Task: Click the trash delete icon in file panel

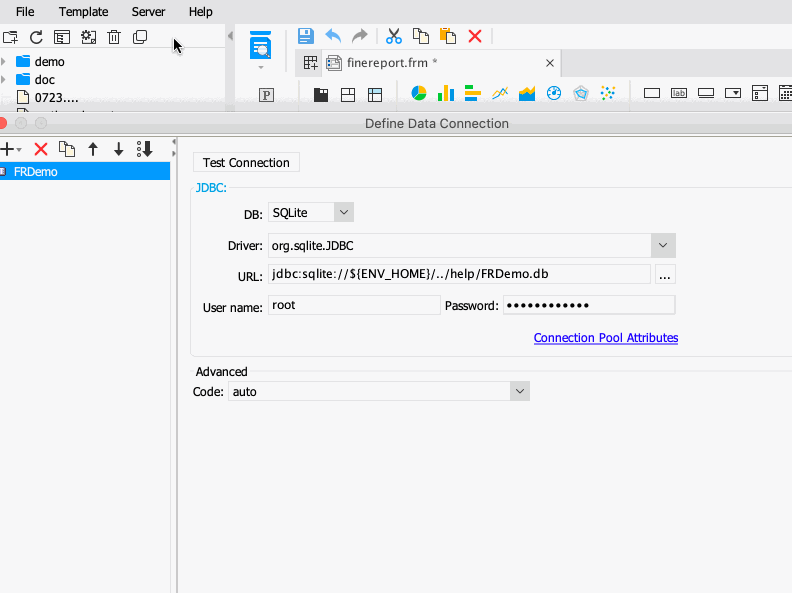Action: point(114,37)
